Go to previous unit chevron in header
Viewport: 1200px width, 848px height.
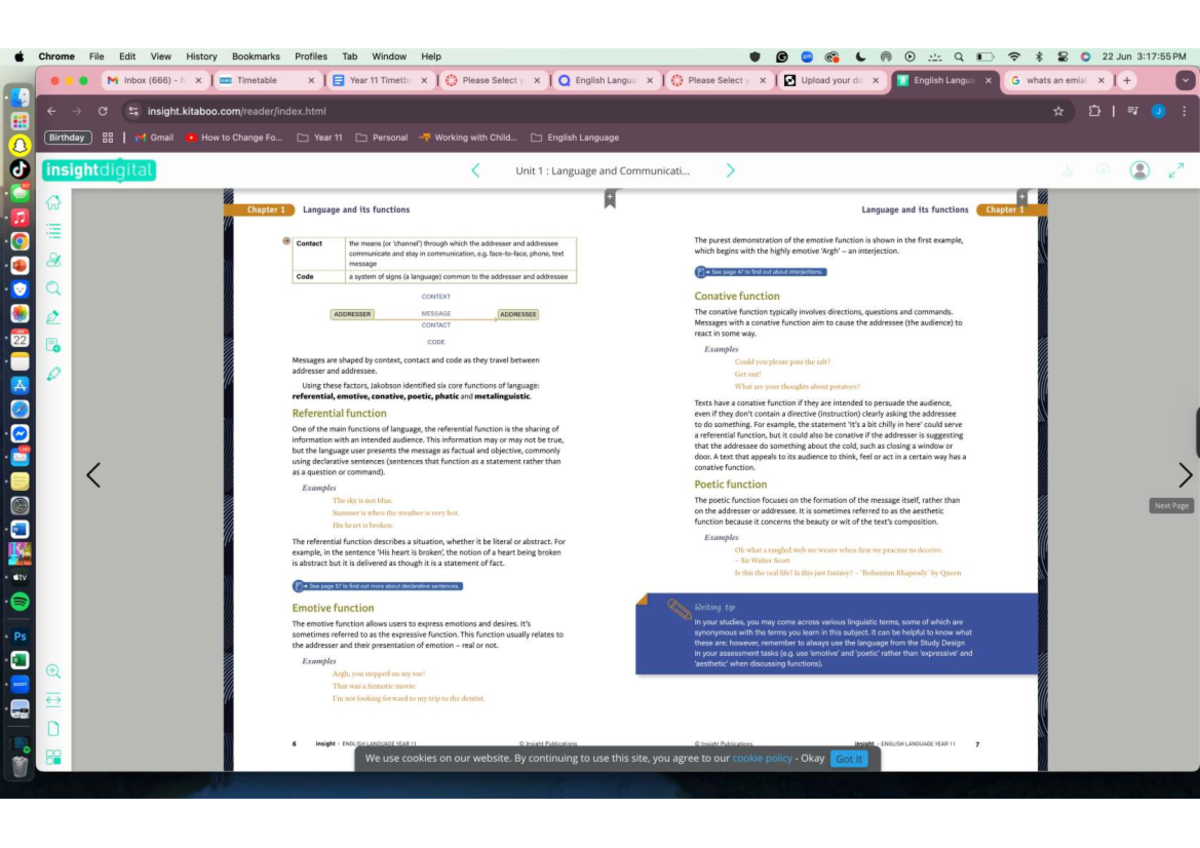[475, 171]
